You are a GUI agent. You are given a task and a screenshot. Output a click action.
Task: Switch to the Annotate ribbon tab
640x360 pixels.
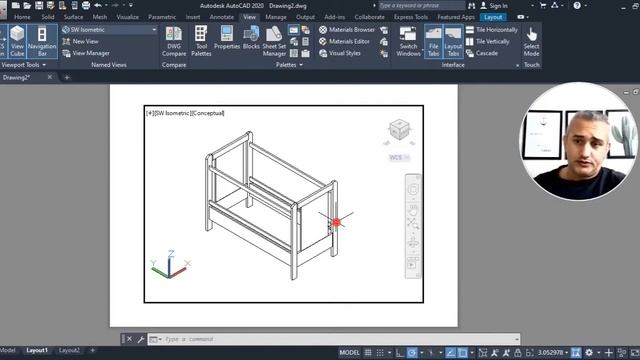(x=221, y=17)
